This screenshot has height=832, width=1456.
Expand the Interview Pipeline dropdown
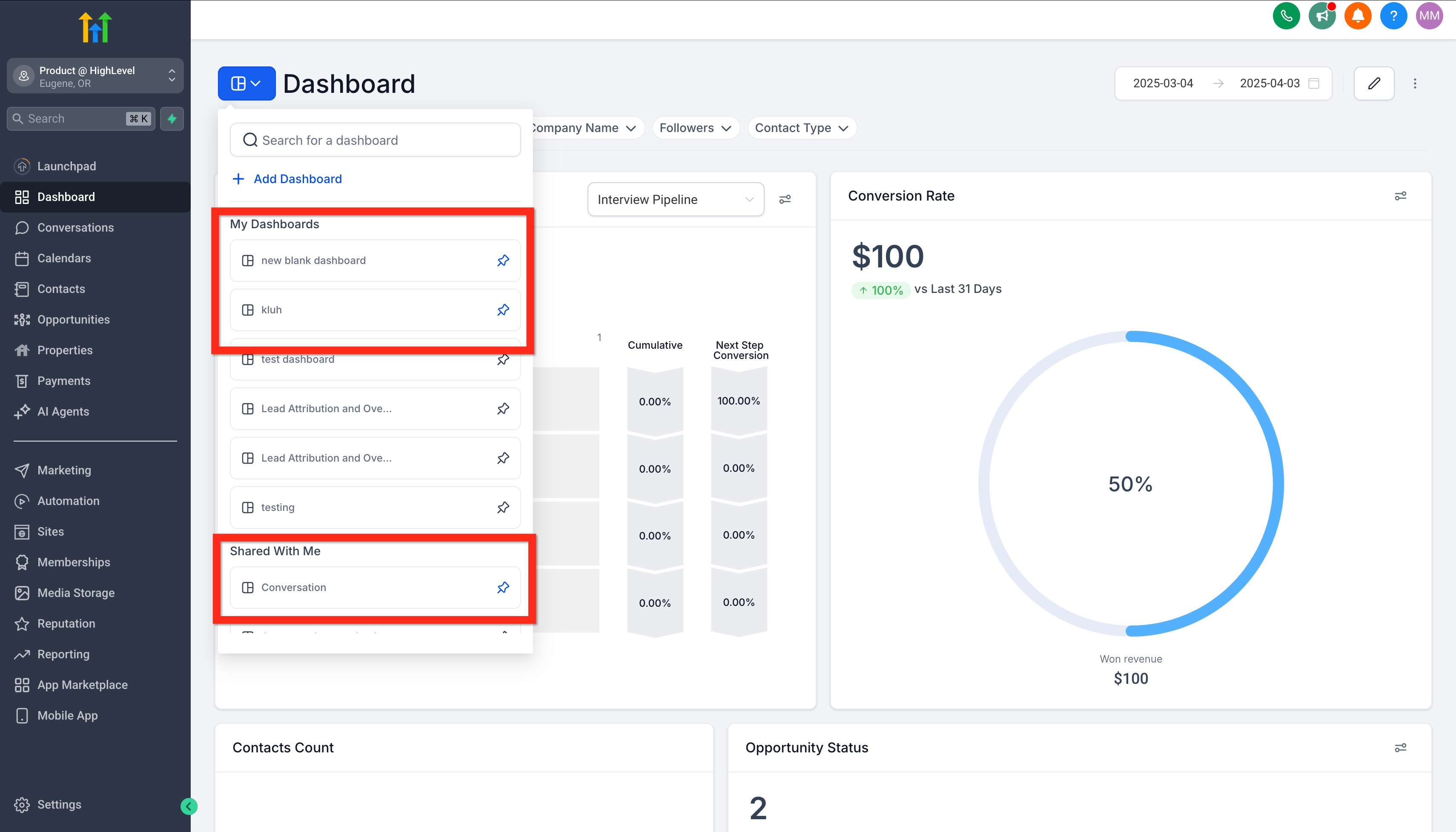675,199
